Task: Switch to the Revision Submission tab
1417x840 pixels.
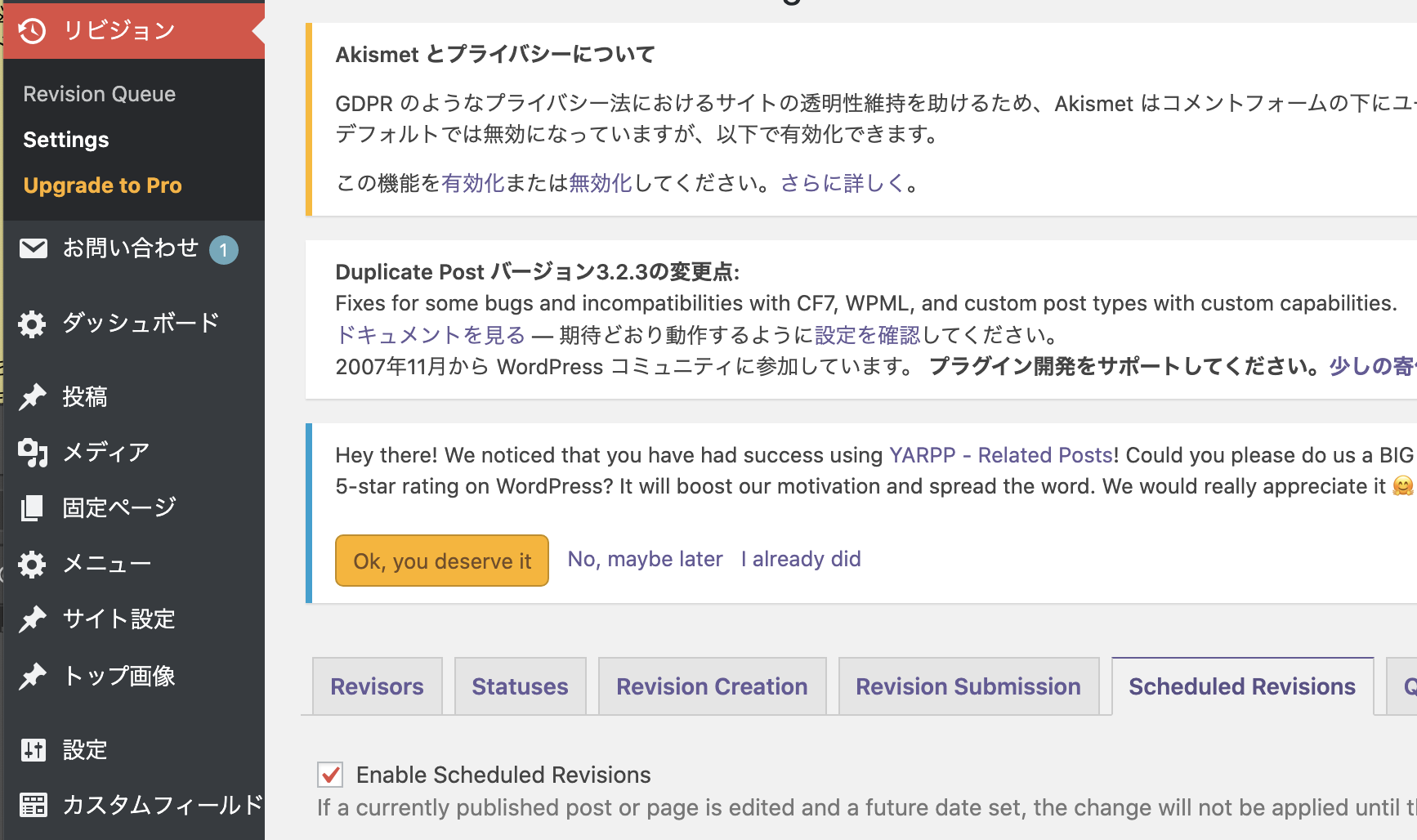Action: pos(968,686)
